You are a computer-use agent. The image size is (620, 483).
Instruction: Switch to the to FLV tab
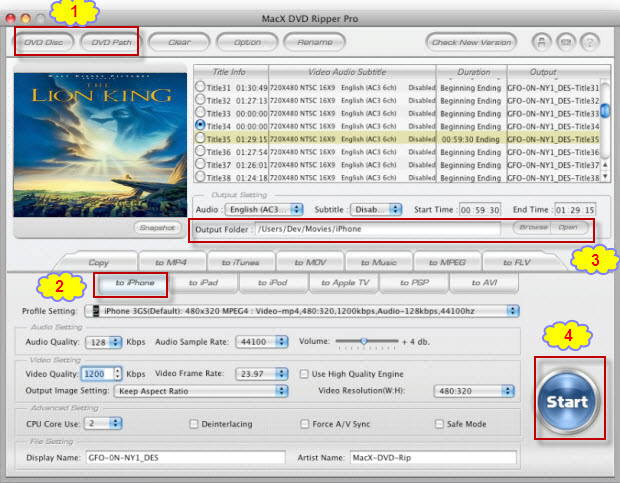[x=516, y=262]
